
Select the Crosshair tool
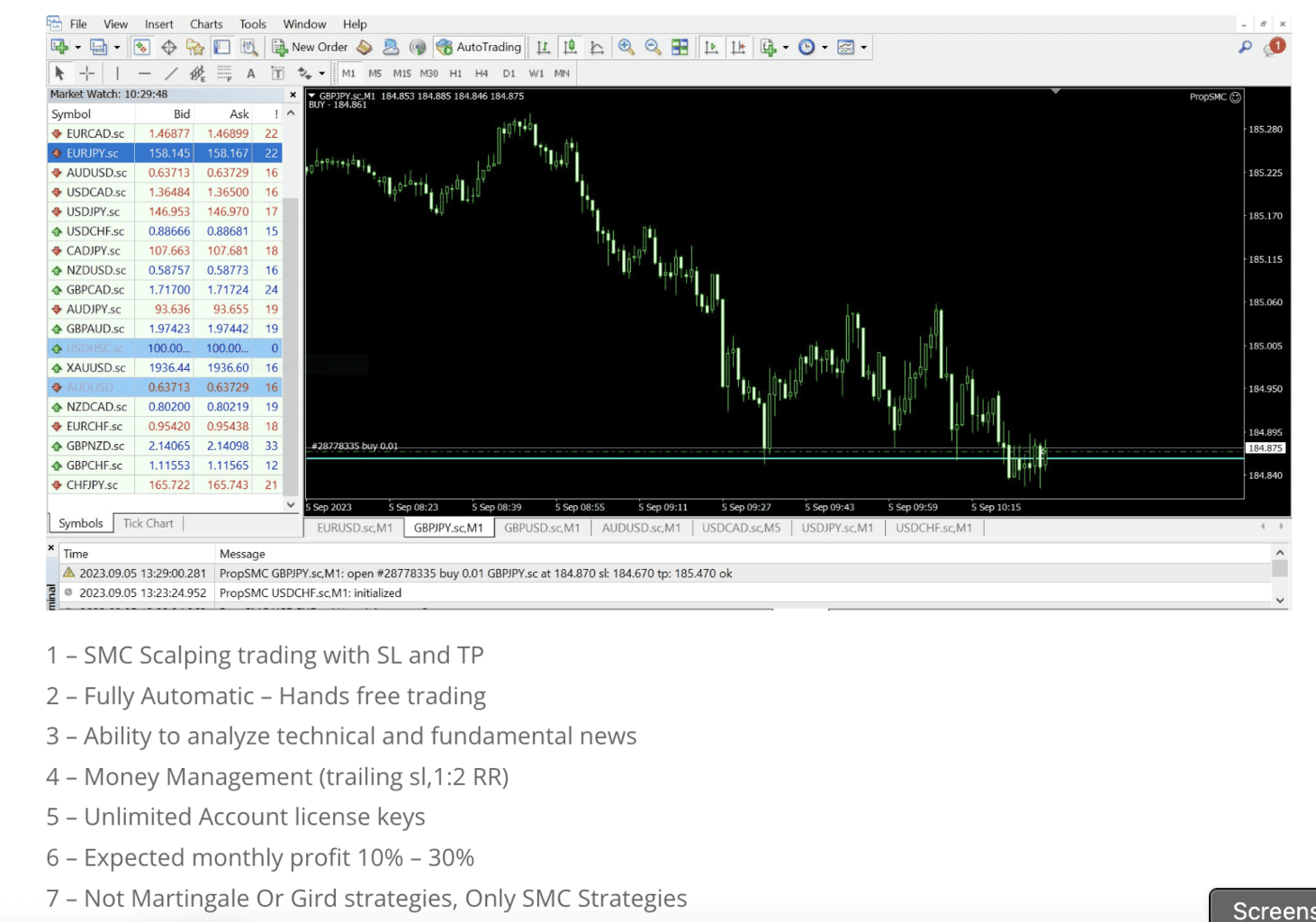[86, 73]
